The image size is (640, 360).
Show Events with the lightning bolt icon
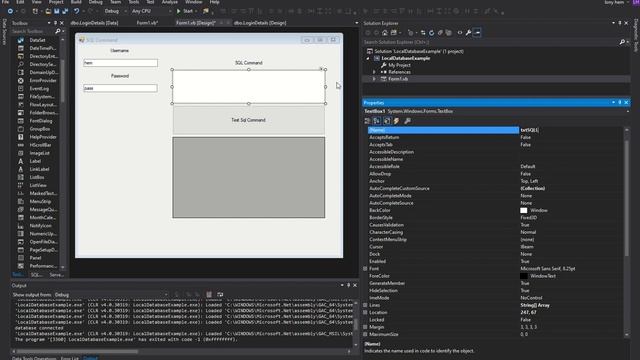(396, 121)
